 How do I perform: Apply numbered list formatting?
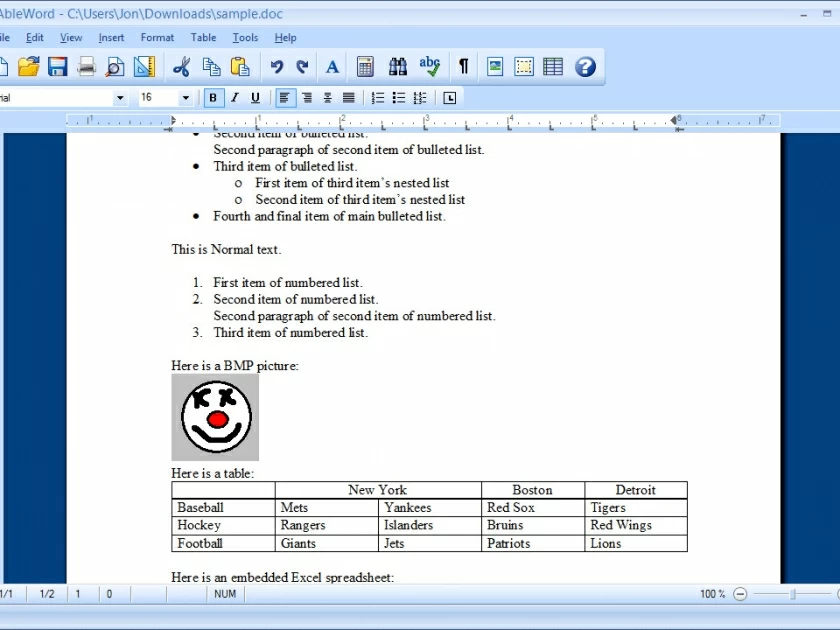[x=377, y=97]
